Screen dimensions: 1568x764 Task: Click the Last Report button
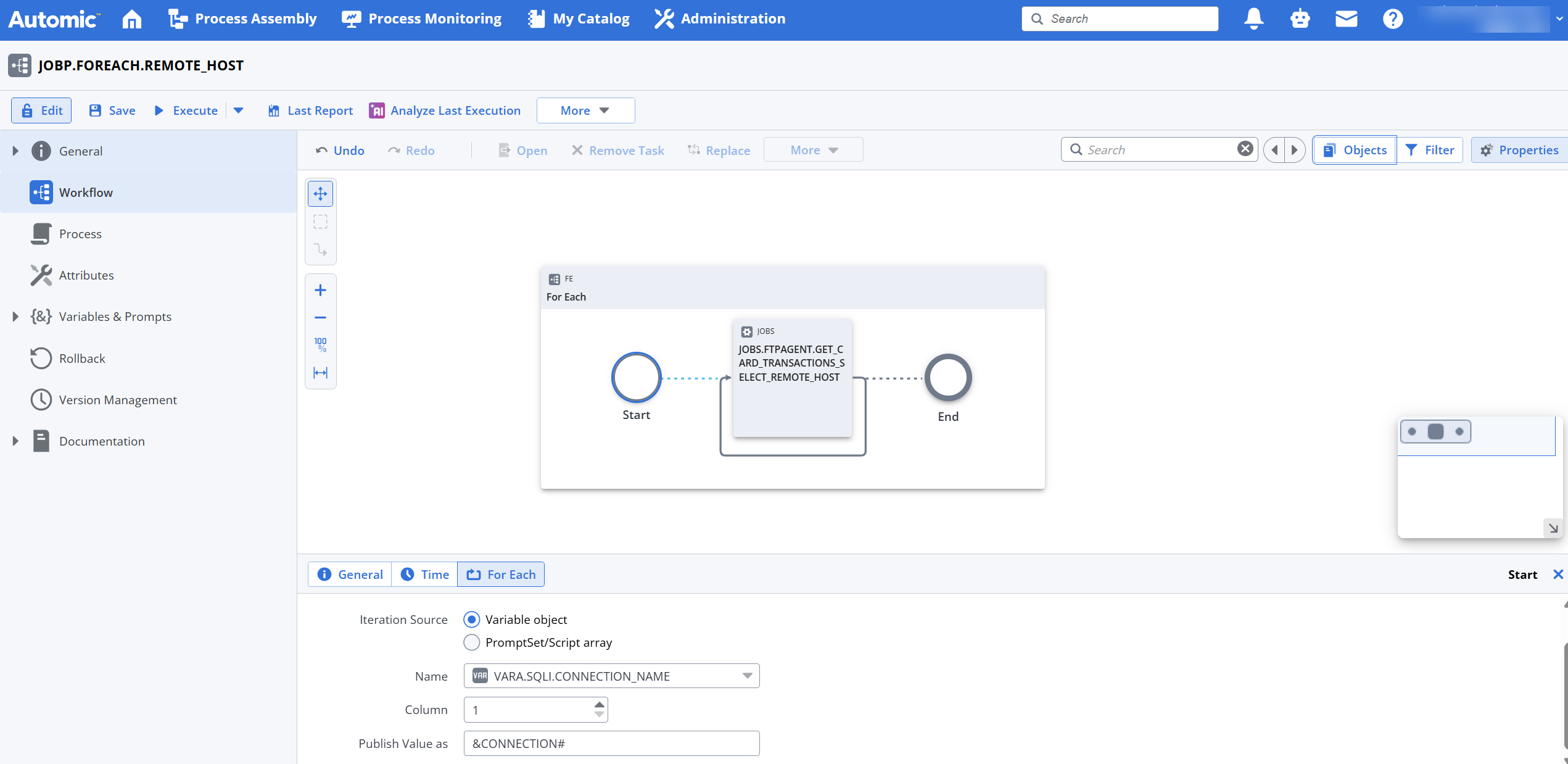tap(310, 110)
